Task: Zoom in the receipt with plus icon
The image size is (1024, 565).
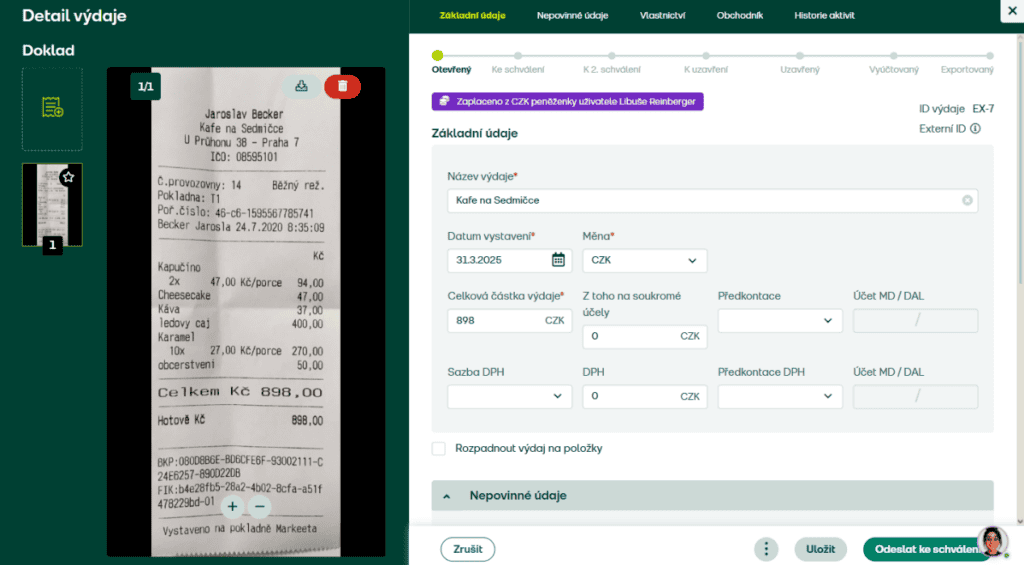Action: (x=232, y=506)
